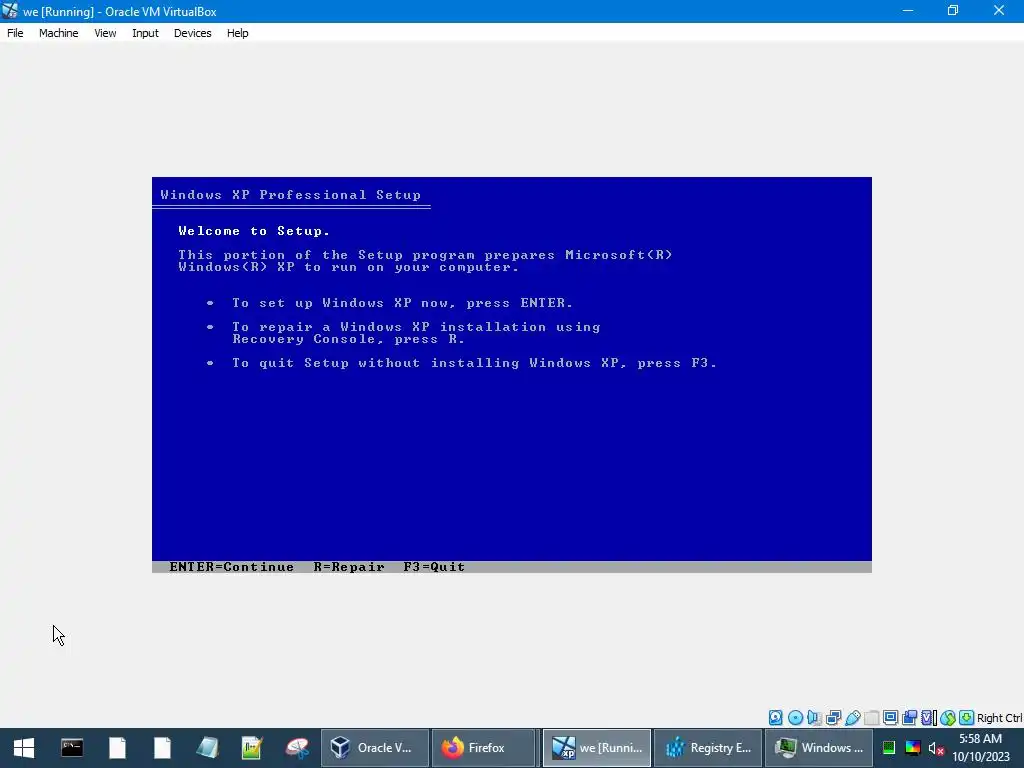Click the keyboard capture green arrow icon

(x=967, y=718)
